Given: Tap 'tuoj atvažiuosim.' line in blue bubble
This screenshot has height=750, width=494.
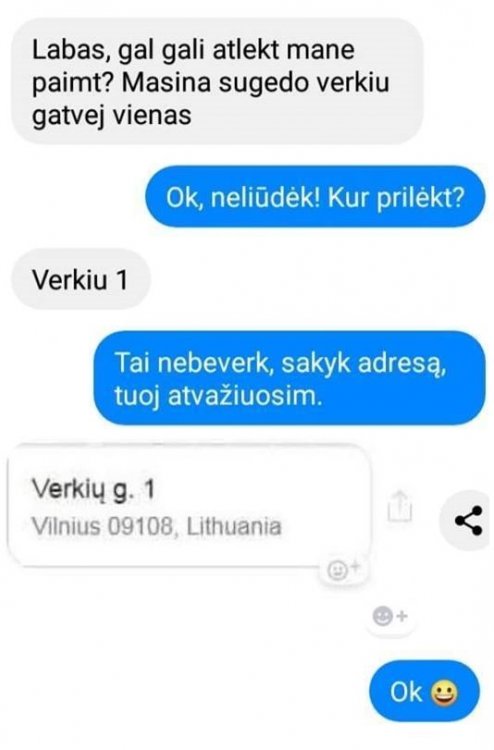Looking at the screenshot, I should click(x=218, y=396).
